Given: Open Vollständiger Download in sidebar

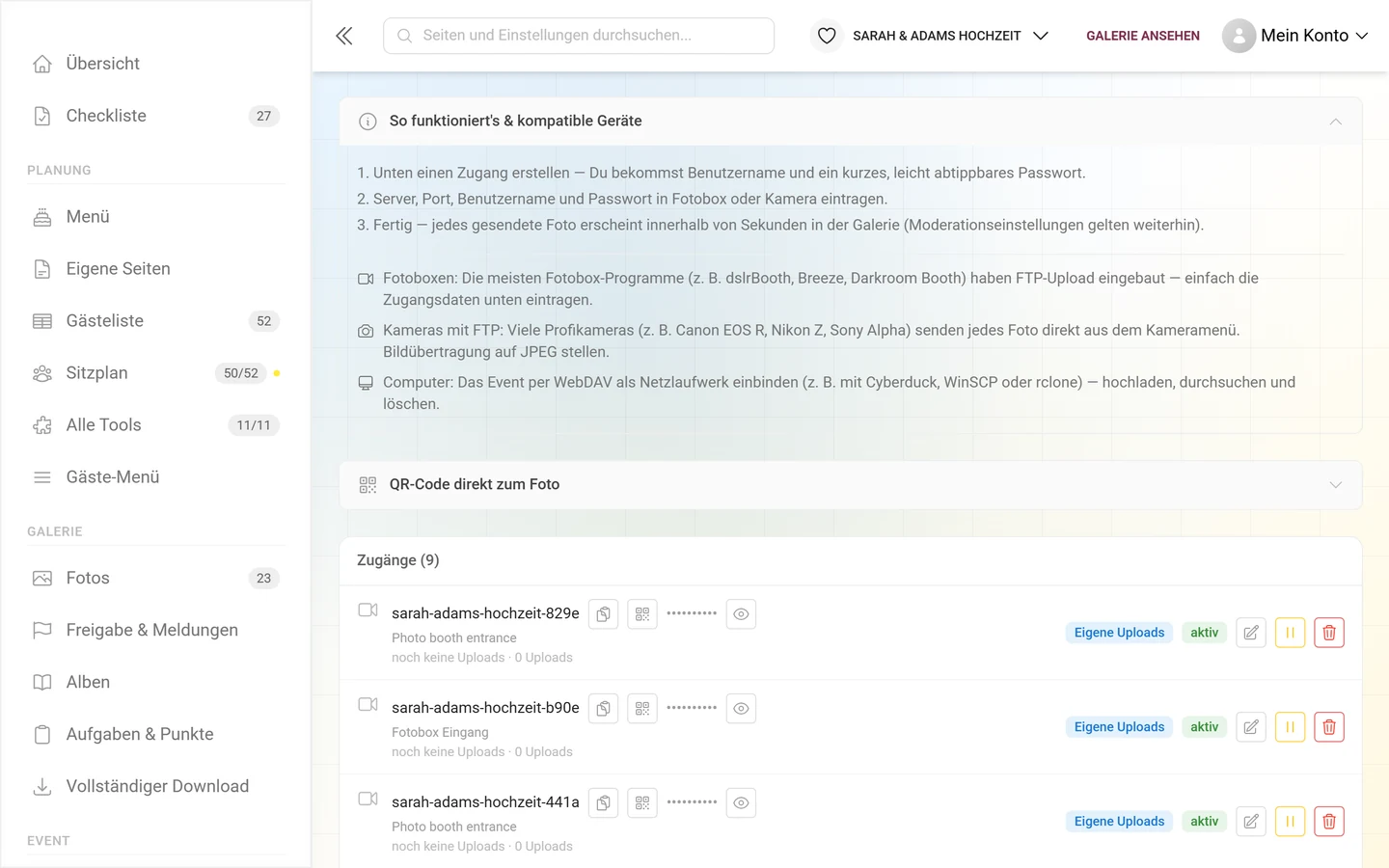Looking at the screenshot, I should (x=155, y=787).
